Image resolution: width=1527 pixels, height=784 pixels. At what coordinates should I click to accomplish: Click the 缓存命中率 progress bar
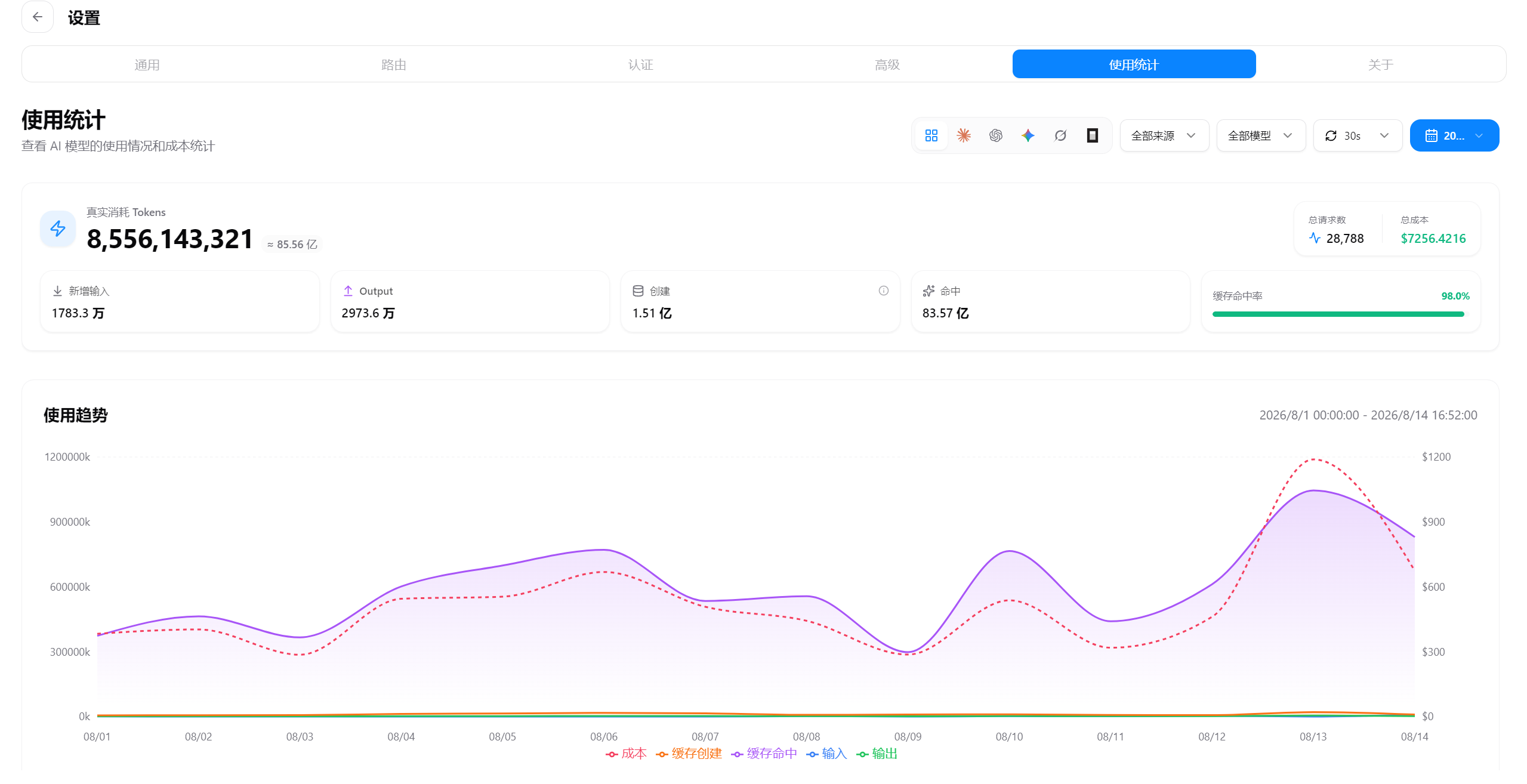[1338, 314]
